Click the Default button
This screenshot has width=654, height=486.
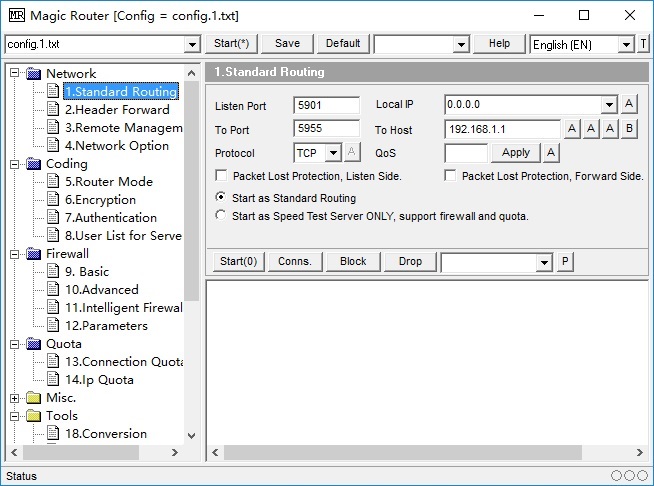point(343,43)
